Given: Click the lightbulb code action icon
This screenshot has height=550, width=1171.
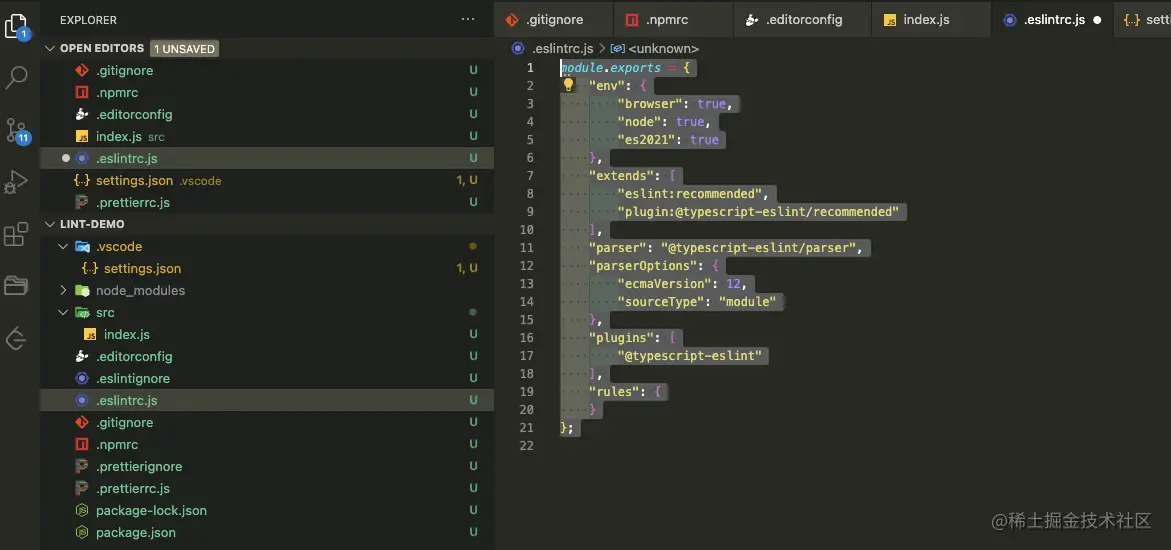Looking at the screenshot, I should 568,85.
